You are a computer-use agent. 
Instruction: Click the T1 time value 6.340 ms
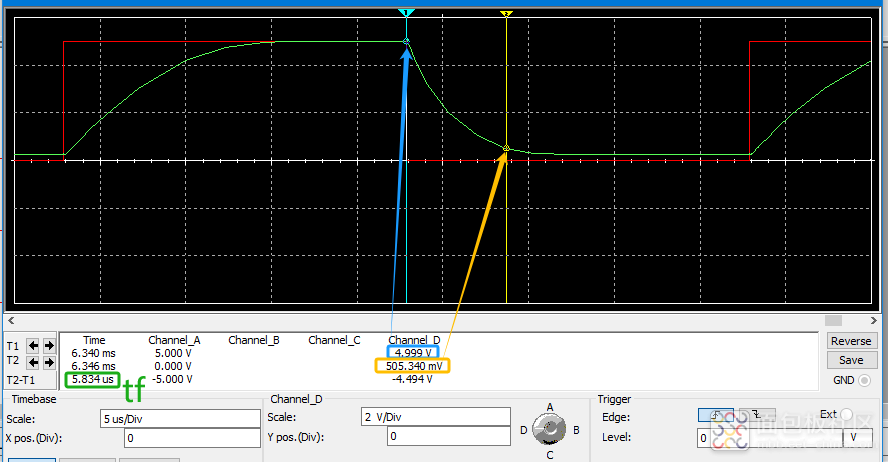pos(93,353)
